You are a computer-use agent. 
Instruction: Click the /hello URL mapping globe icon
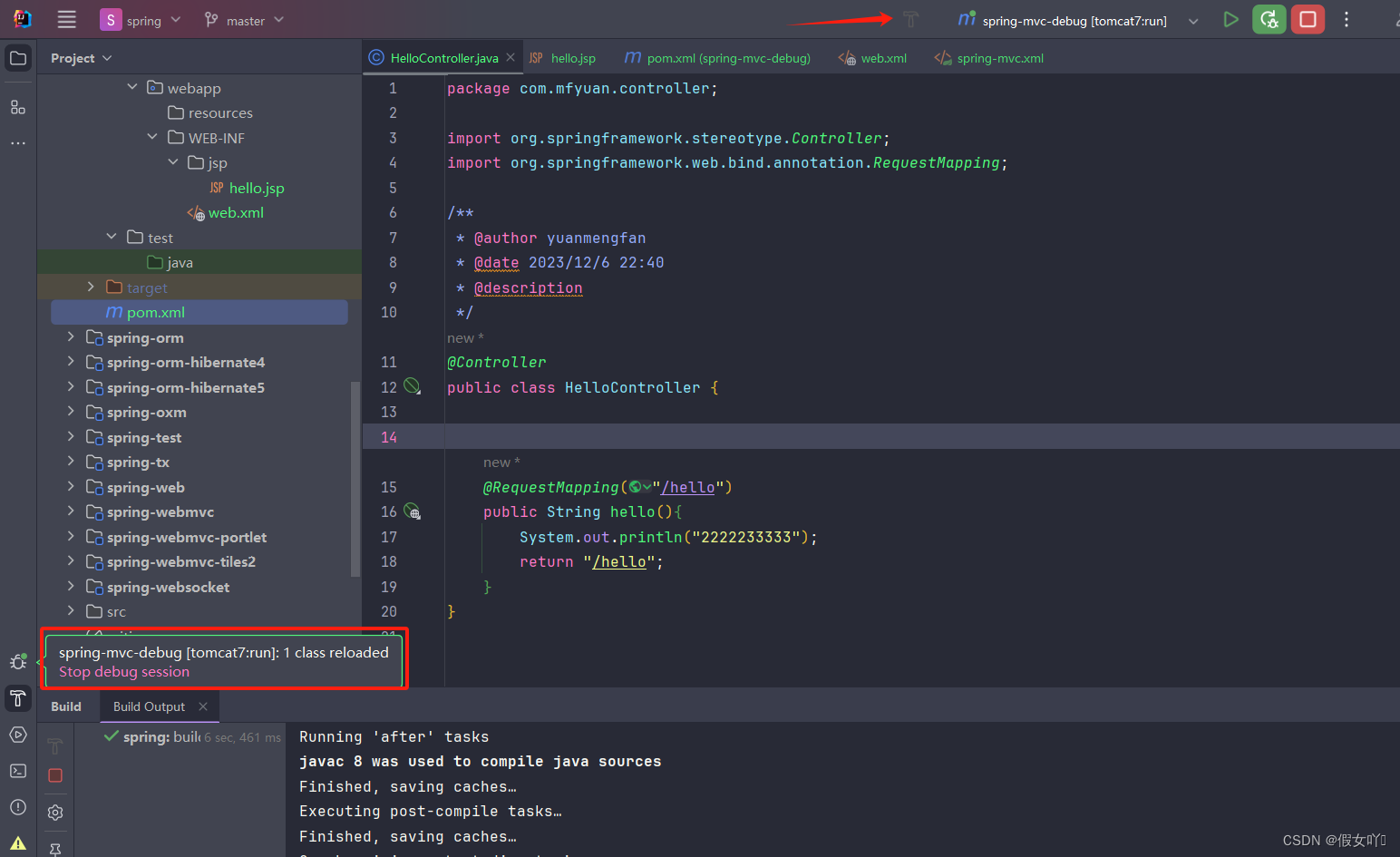636,487
